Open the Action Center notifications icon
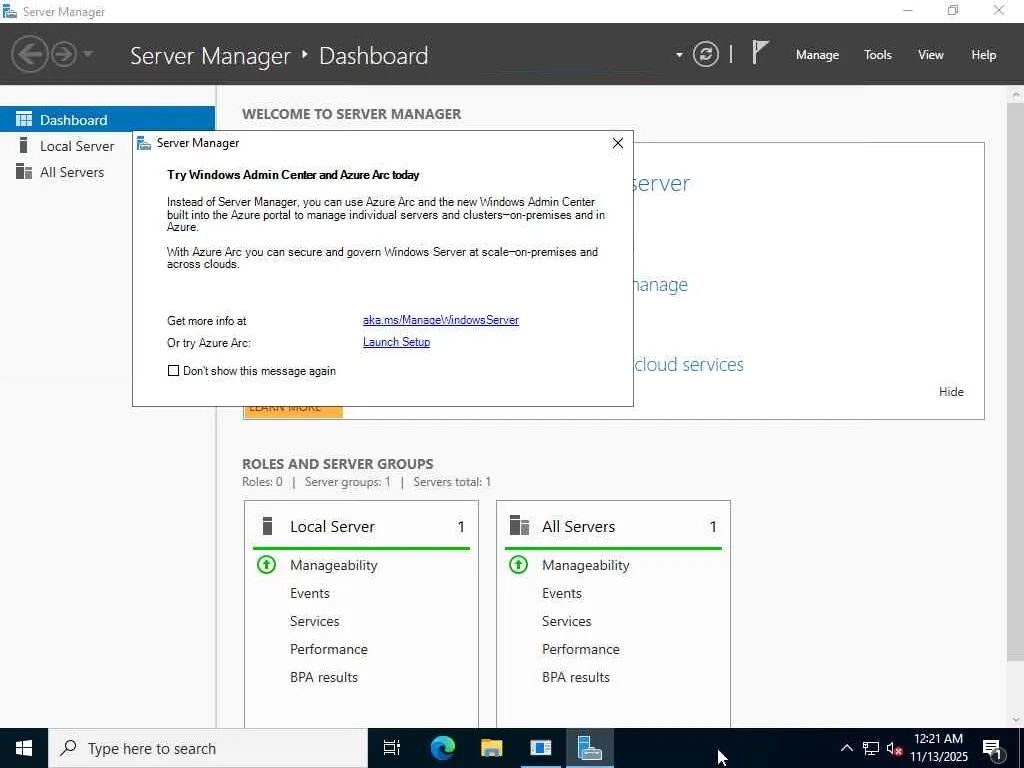The height and width of the screenshot is (768, 1024). tap(993, 749)
